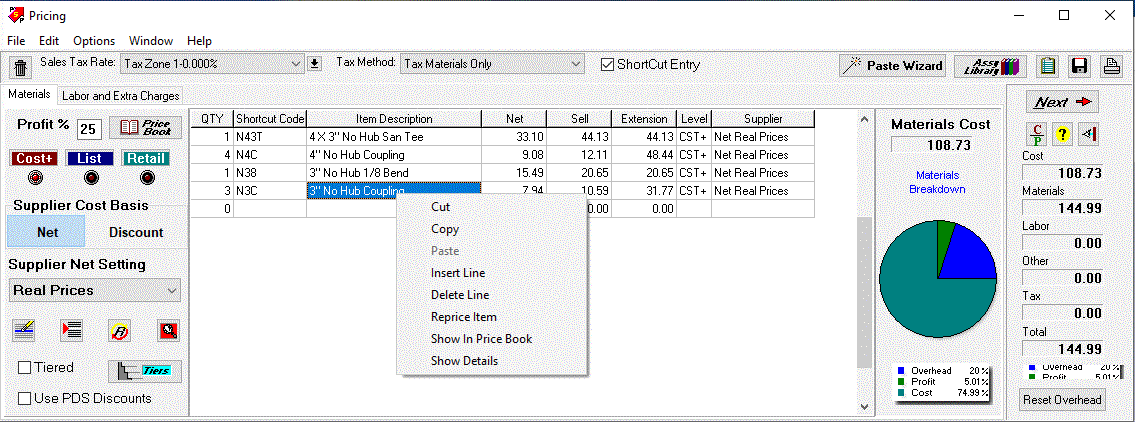Open the Tax Method dropdown
The width and height of the screenshot is (1135, 422).
tap(491, 64)
